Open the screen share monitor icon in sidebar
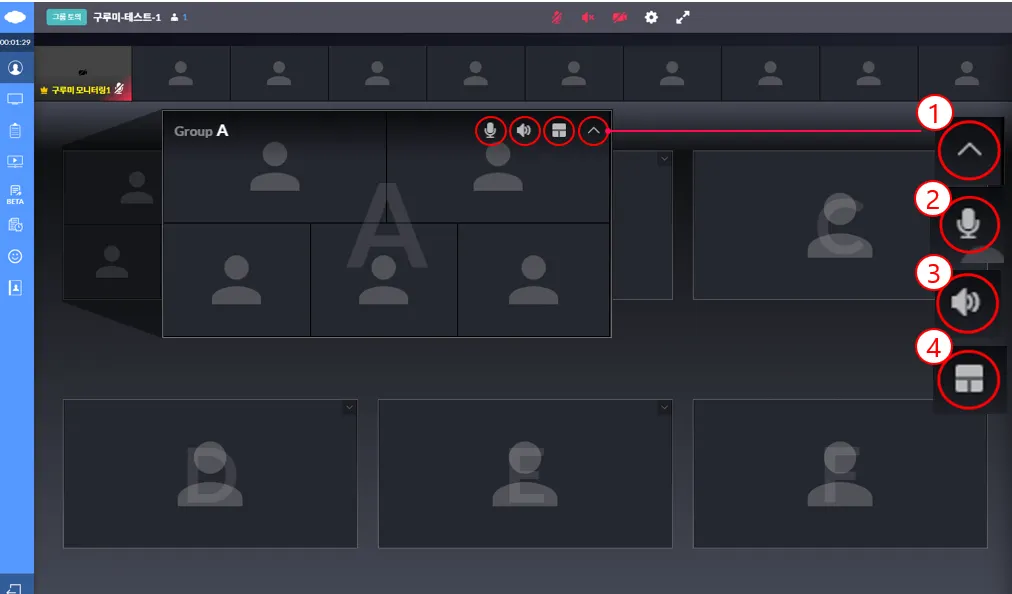Viewport: 1012px width, 594px height. tap(15, 99)
